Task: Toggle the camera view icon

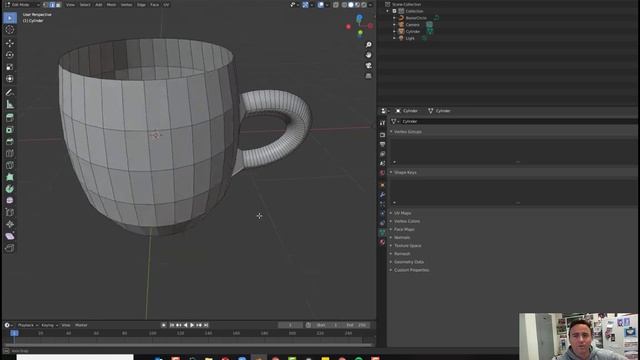Action: tap(369, 65)
